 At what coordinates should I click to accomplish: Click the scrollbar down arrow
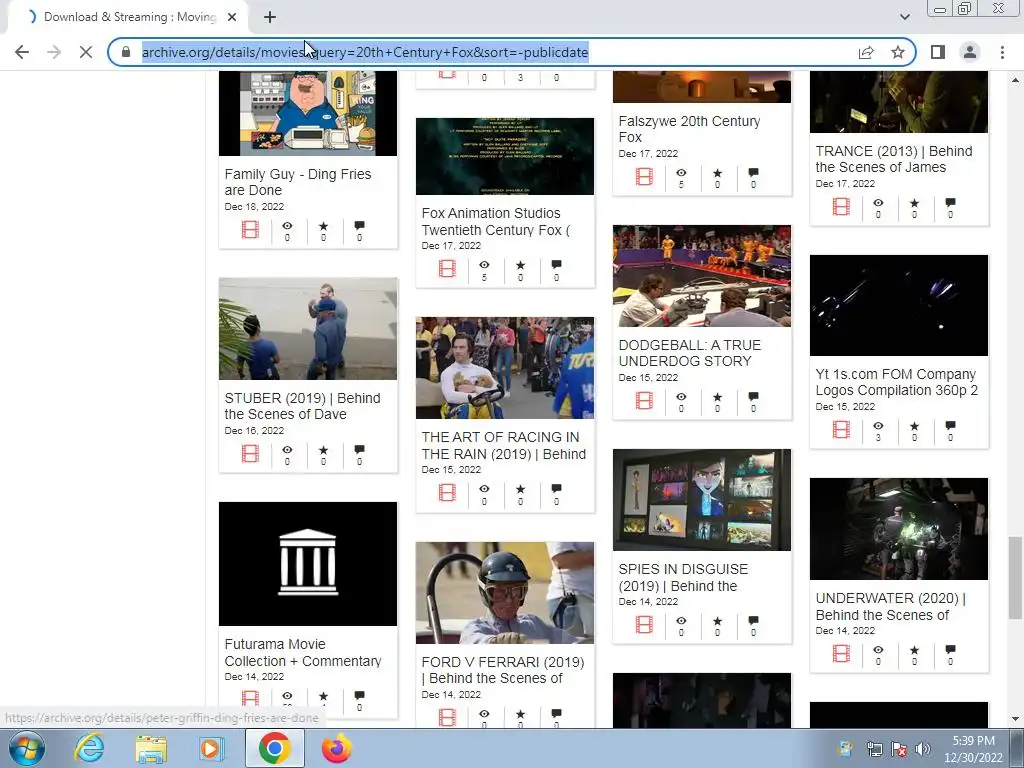(x=1015, y=720)
